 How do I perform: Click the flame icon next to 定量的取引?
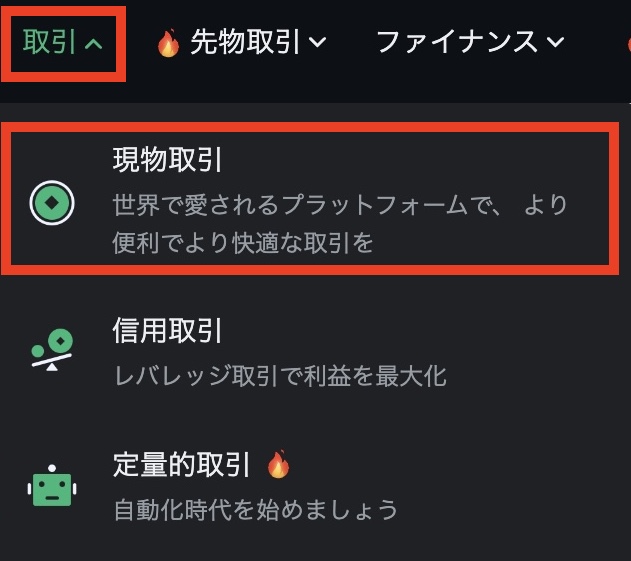pos(278,464)
